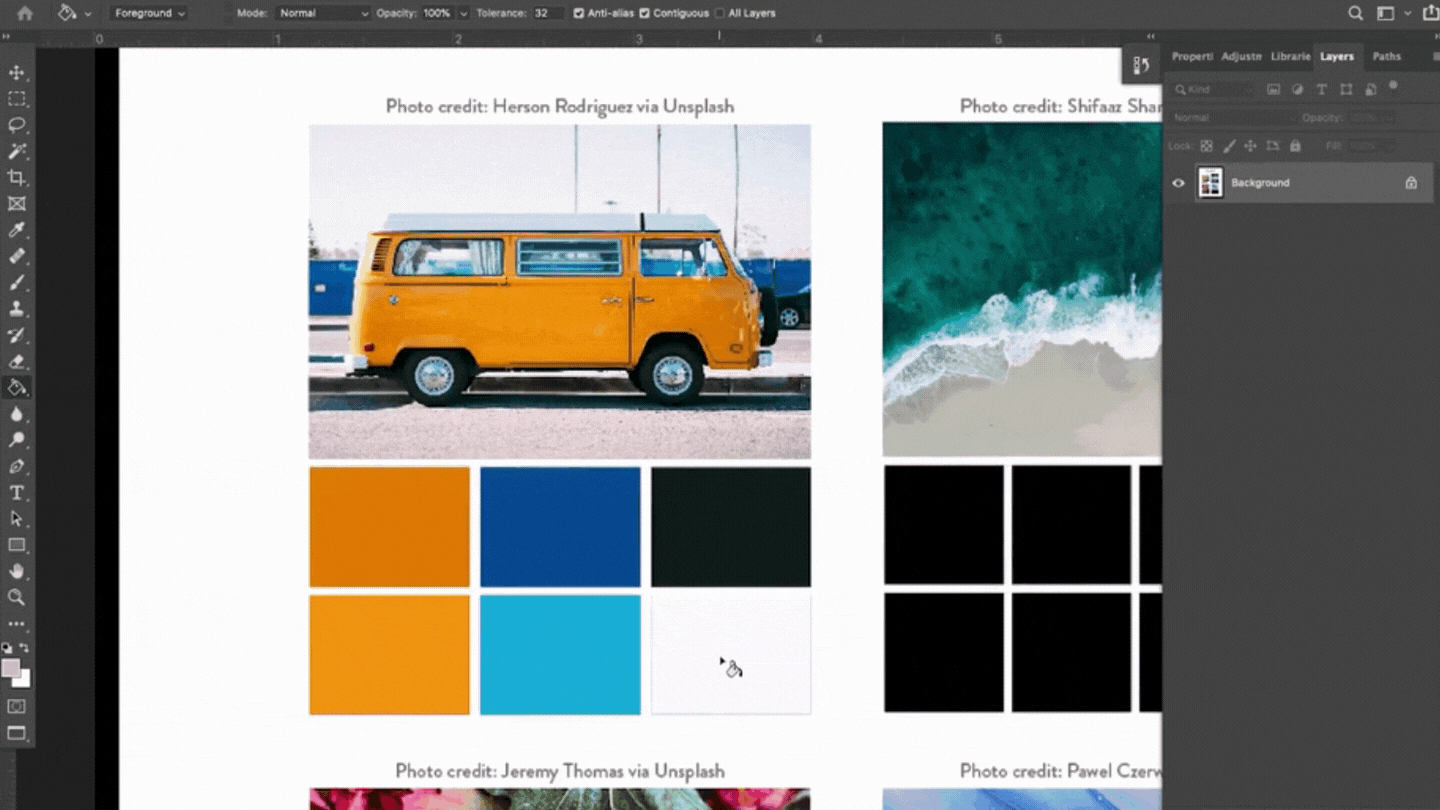Disable the Anti-alias option
The height and width of the screenshot is (810, 1440).
click(x=578, y=13)
